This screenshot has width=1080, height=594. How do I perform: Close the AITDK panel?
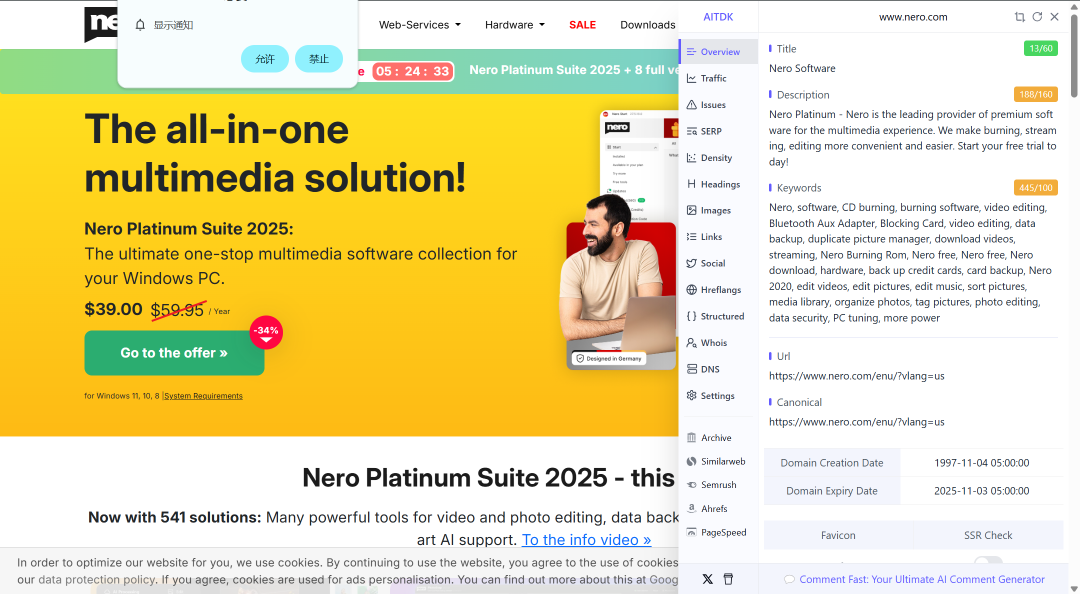point(1055,17)
